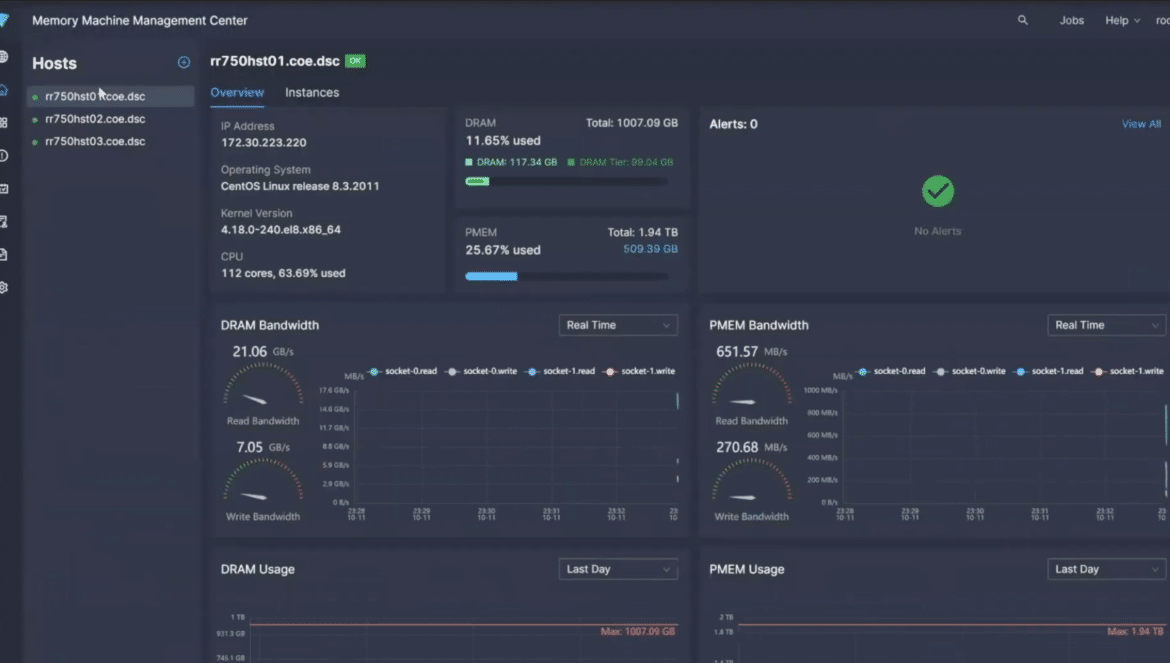
Task: Open the globe icon in sidebar
Action: coord(4,57)
